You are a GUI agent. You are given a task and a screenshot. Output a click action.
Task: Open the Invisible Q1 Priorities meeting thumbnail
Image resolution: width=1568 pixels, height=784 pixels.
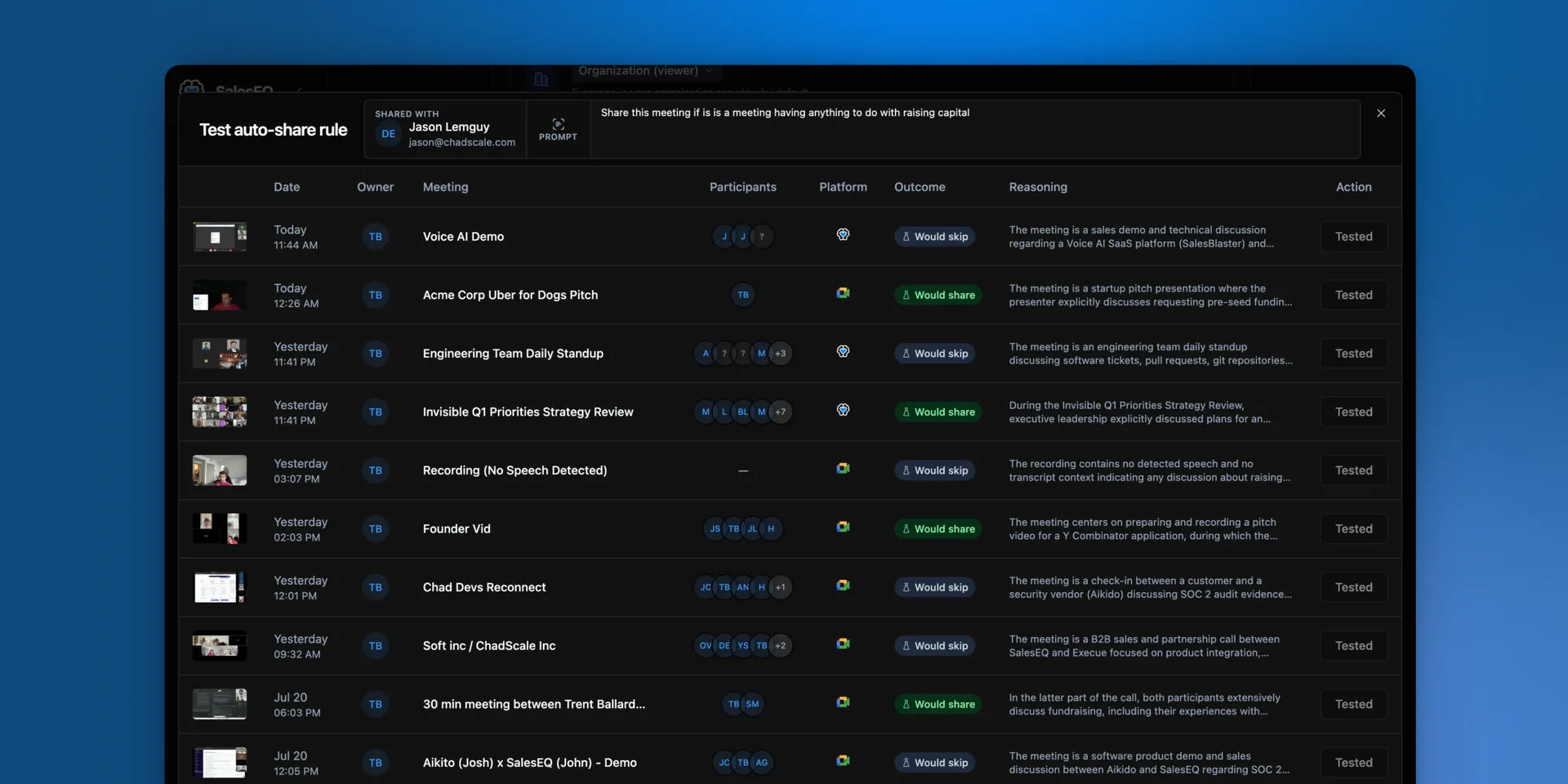(220, 412)
